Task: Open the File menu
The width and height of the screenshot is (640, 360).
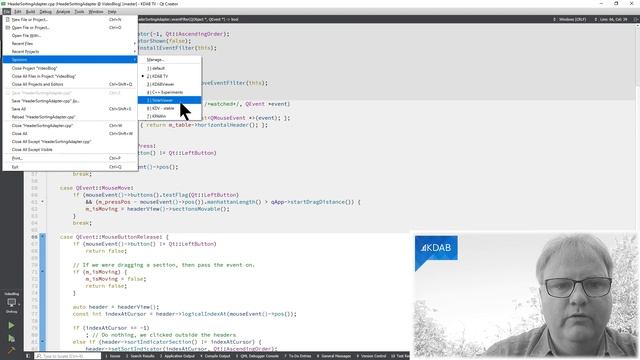Action: pos(7,11)
